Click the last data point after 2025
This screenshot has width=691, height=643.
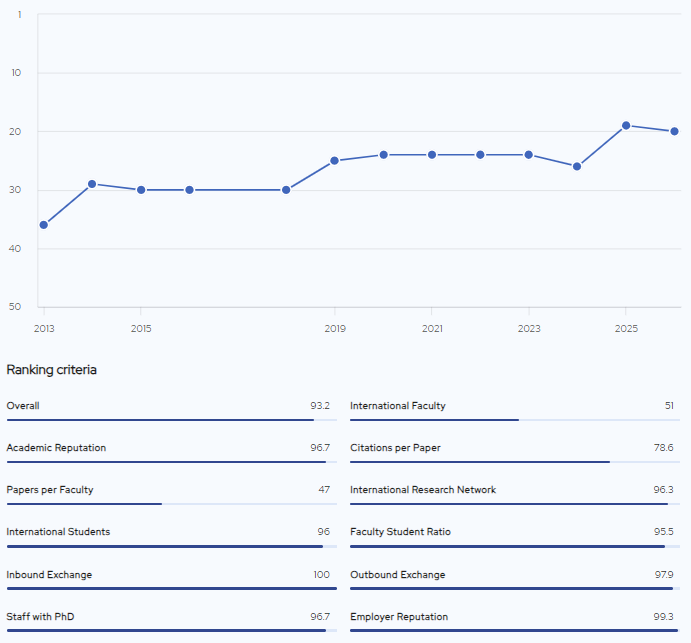click(x=674, y=132)
